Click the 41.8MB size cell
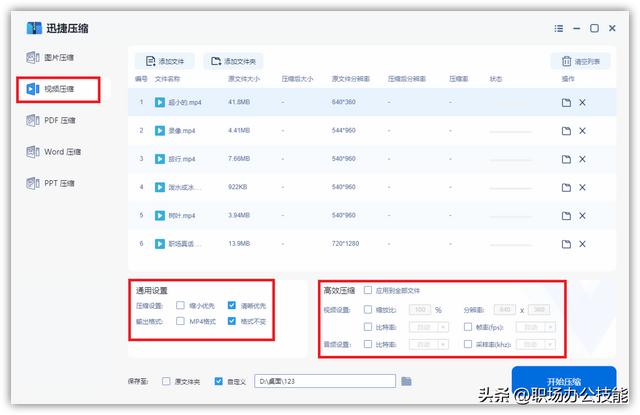Viewport: 640px width, 415px height. click(239, 102)
